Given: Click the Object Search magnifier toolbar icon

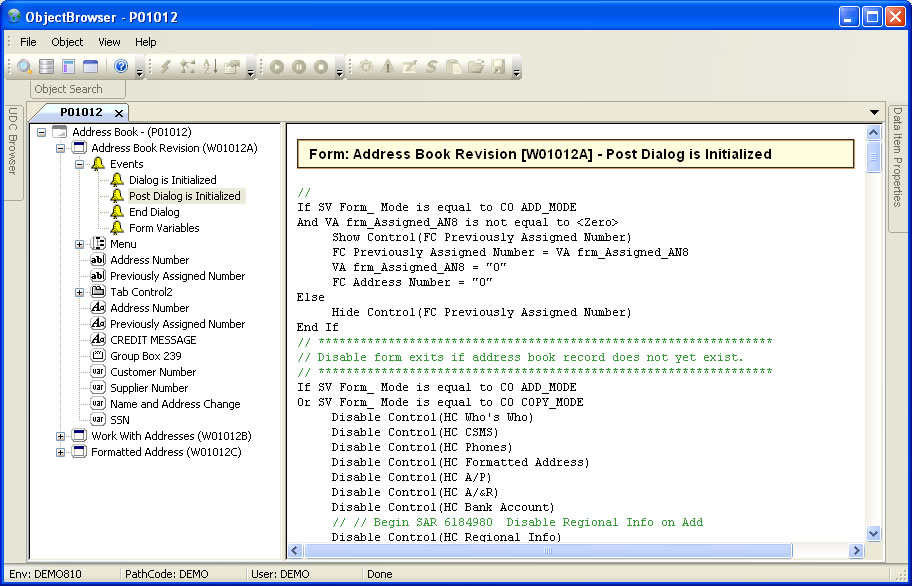Looking at the screenshot, I should pyautogui.click(x=24, y=67).
